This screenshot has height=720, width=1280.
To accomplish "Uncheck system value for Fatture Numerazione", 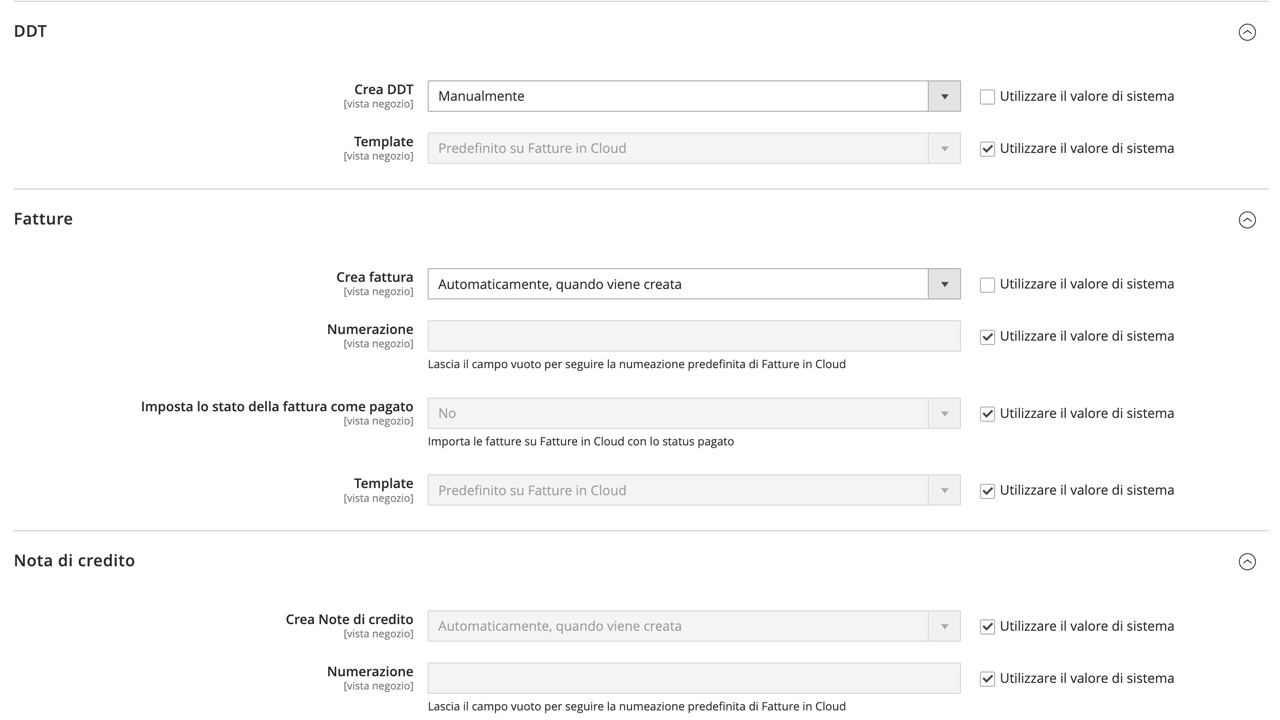I will 987,337.
